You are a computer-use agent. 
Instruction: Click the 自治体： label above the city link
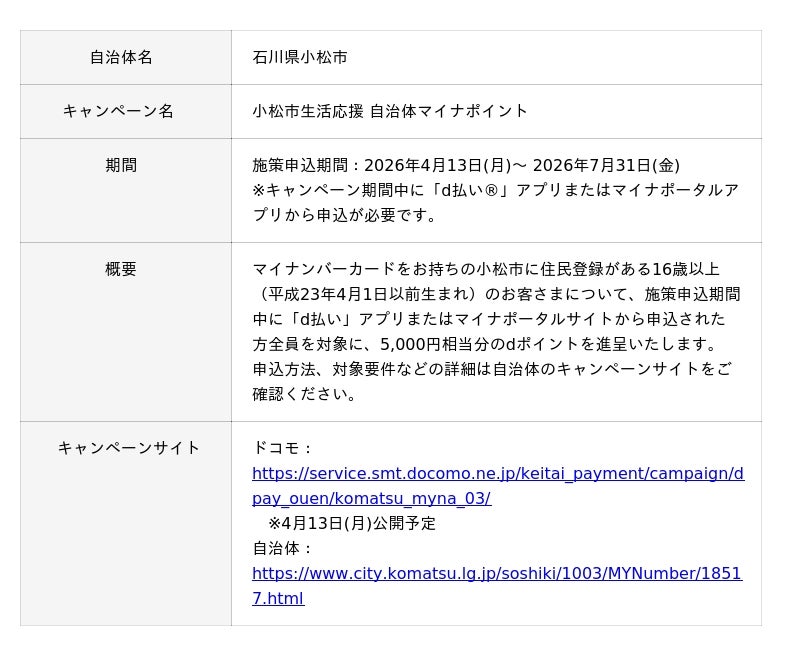coord(283,548)
